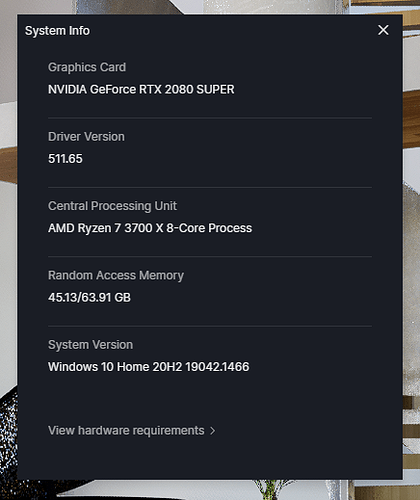Select Windows 10 Home 20H2 text
420x500 pixels.
[115, 367]
